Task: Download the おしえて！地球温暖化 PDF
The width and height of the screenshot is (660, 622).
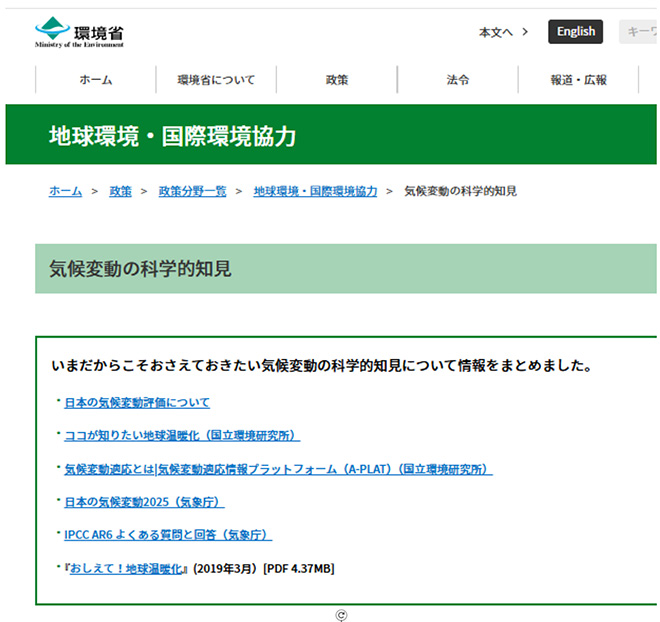Action: 127,568
